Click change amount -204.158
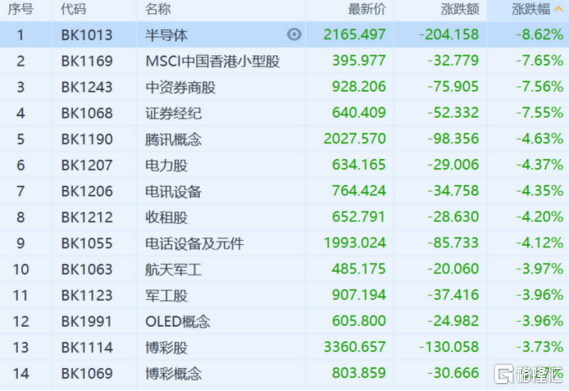Image resolution: width=569 pixels, height=391 pixels. tap(449, 34)
